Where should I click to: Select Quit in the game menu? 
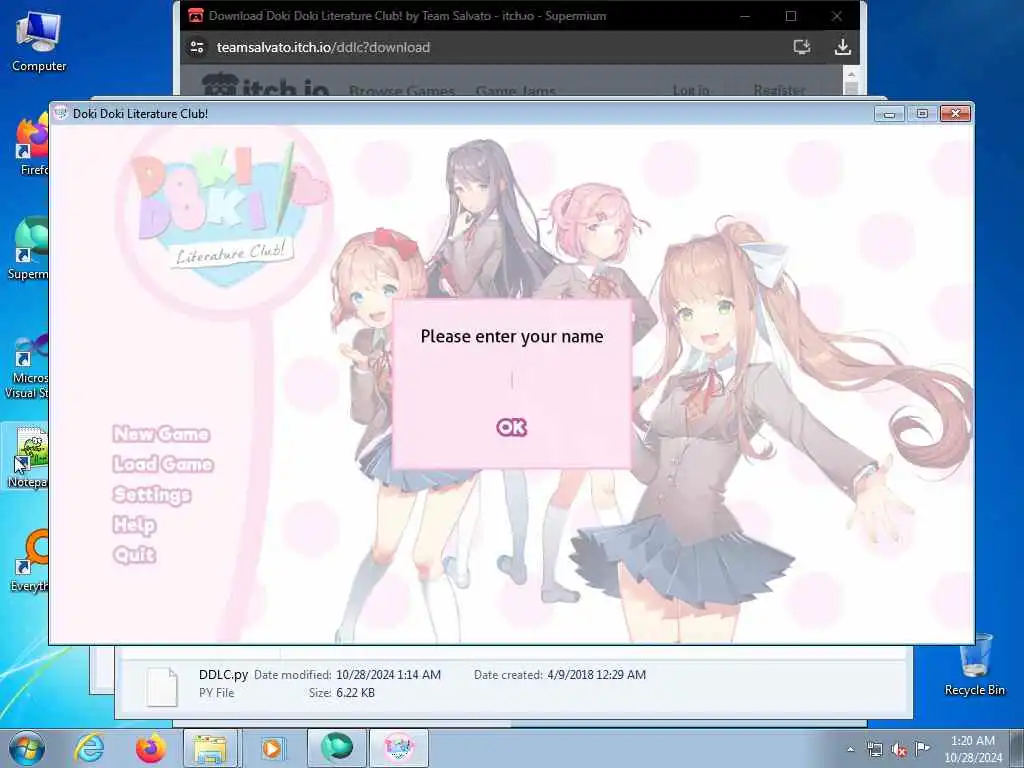tap(134, 554)
